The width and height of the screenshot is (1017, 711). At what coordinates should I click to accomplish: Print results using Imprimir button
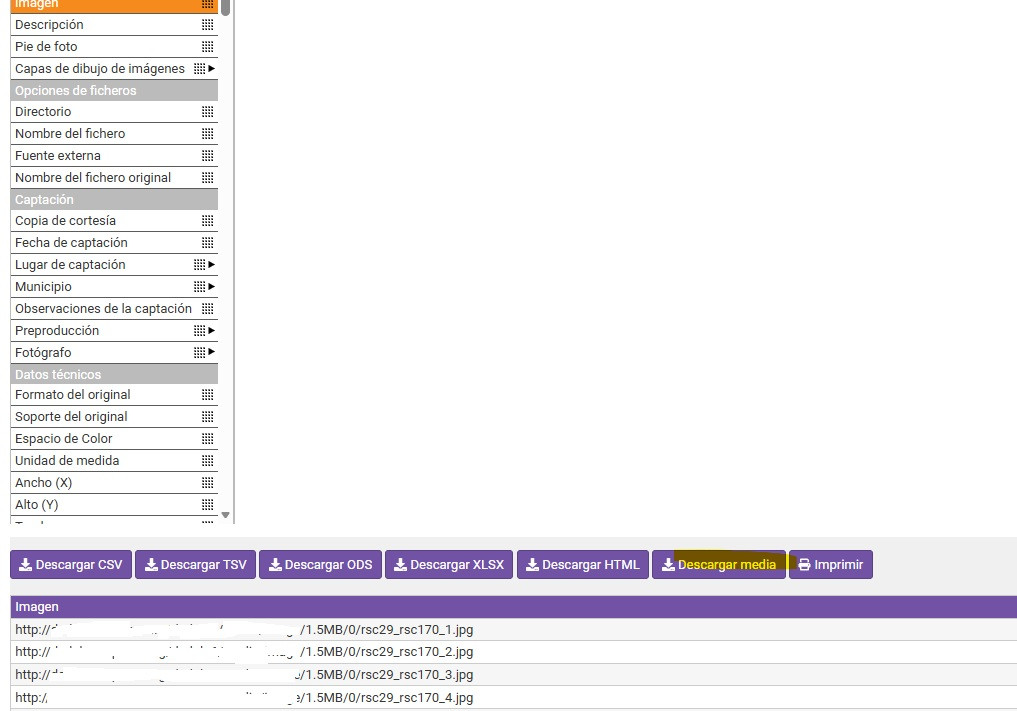(x=830, y=565)
